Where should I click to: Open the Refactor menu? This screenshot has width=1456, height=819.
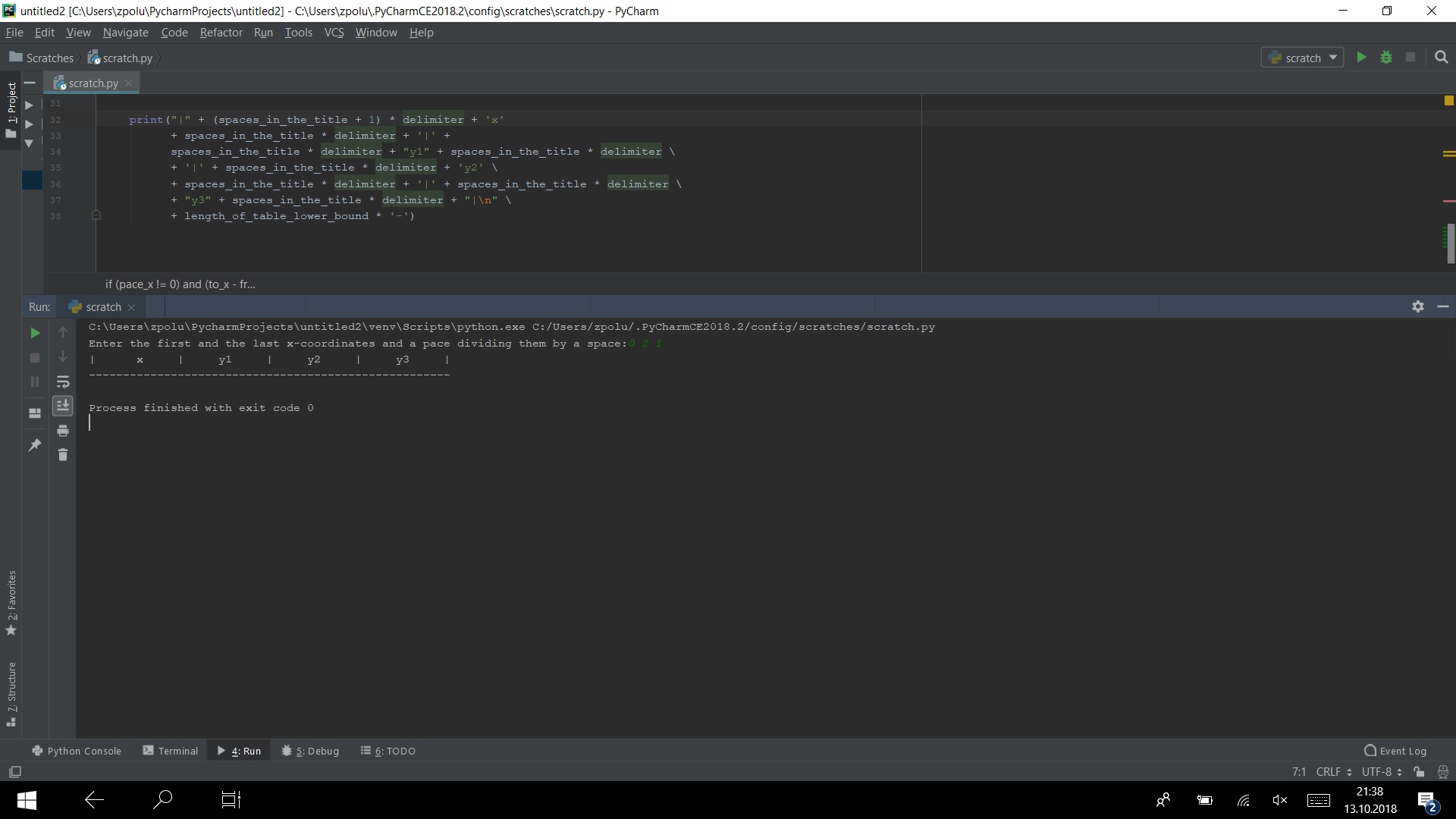coord(221,33)
